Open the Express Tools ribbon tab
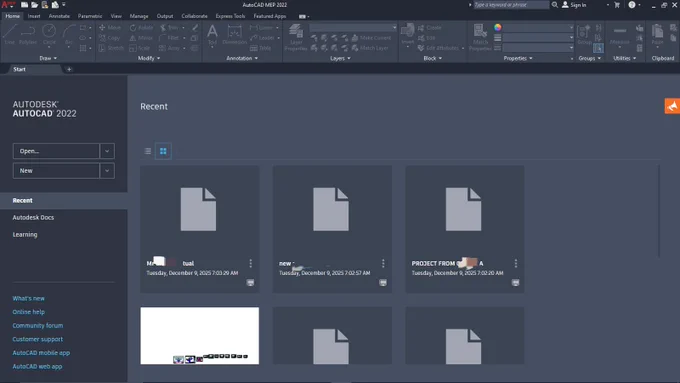Screen dimensions: 680x383 point(230,16)
